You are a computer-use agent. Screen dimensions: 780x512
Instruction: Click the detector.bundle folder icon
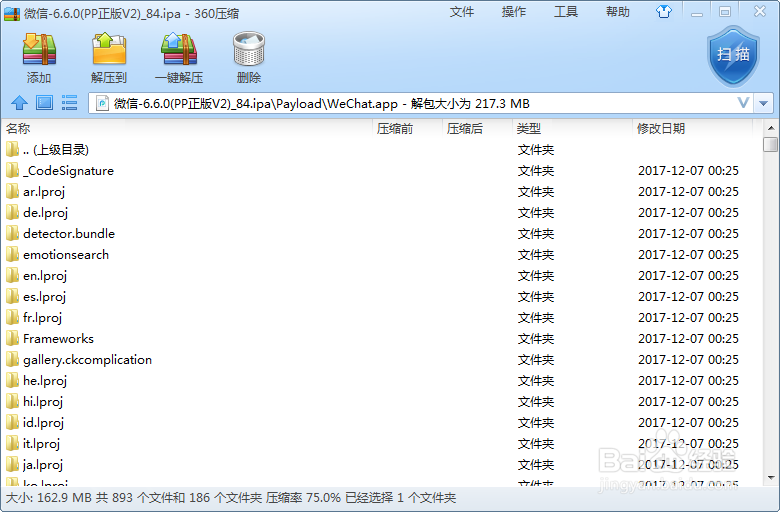12,233
